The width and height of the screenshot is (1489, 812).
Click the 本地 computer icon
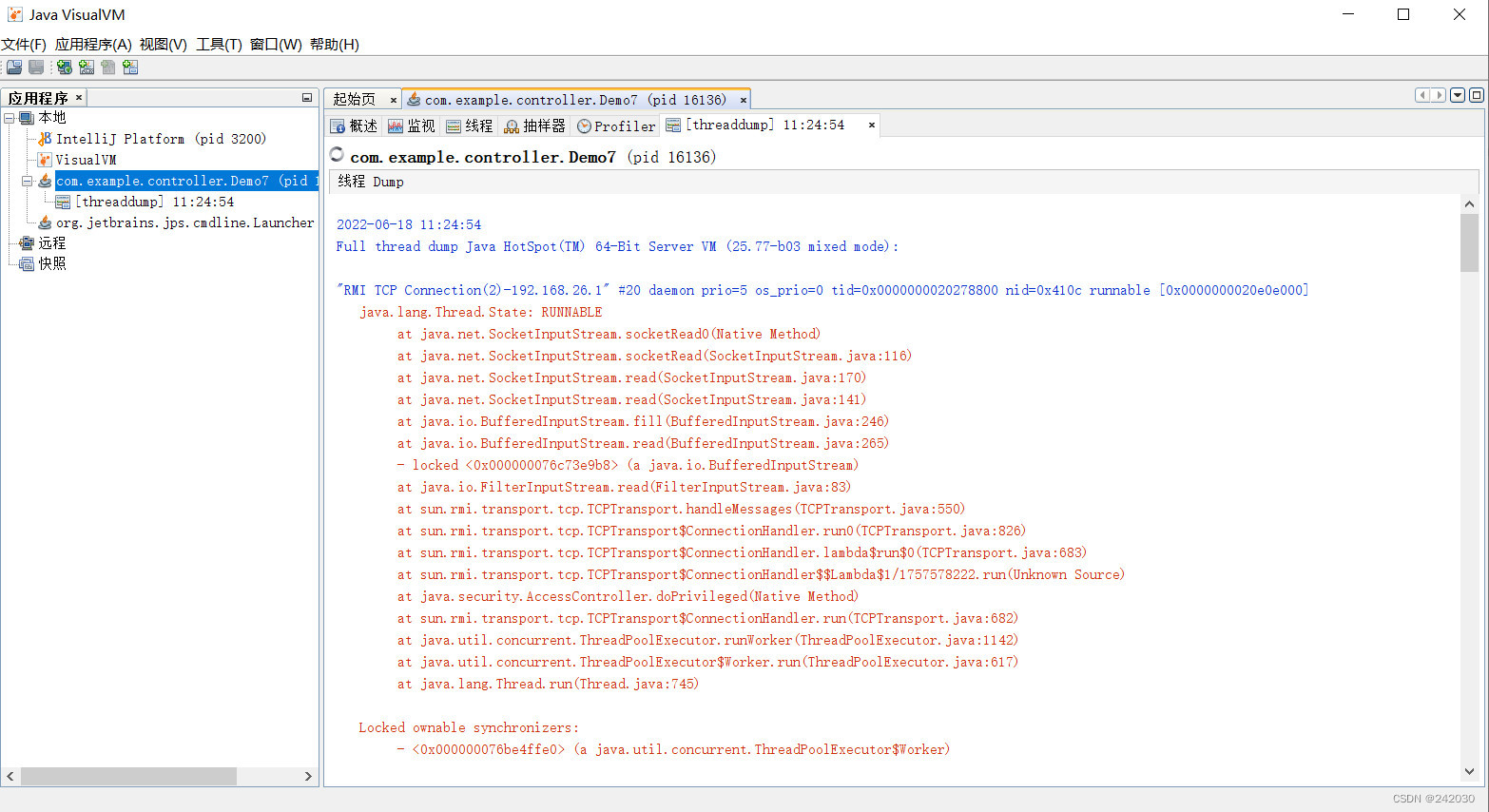[x=27, y=118]
